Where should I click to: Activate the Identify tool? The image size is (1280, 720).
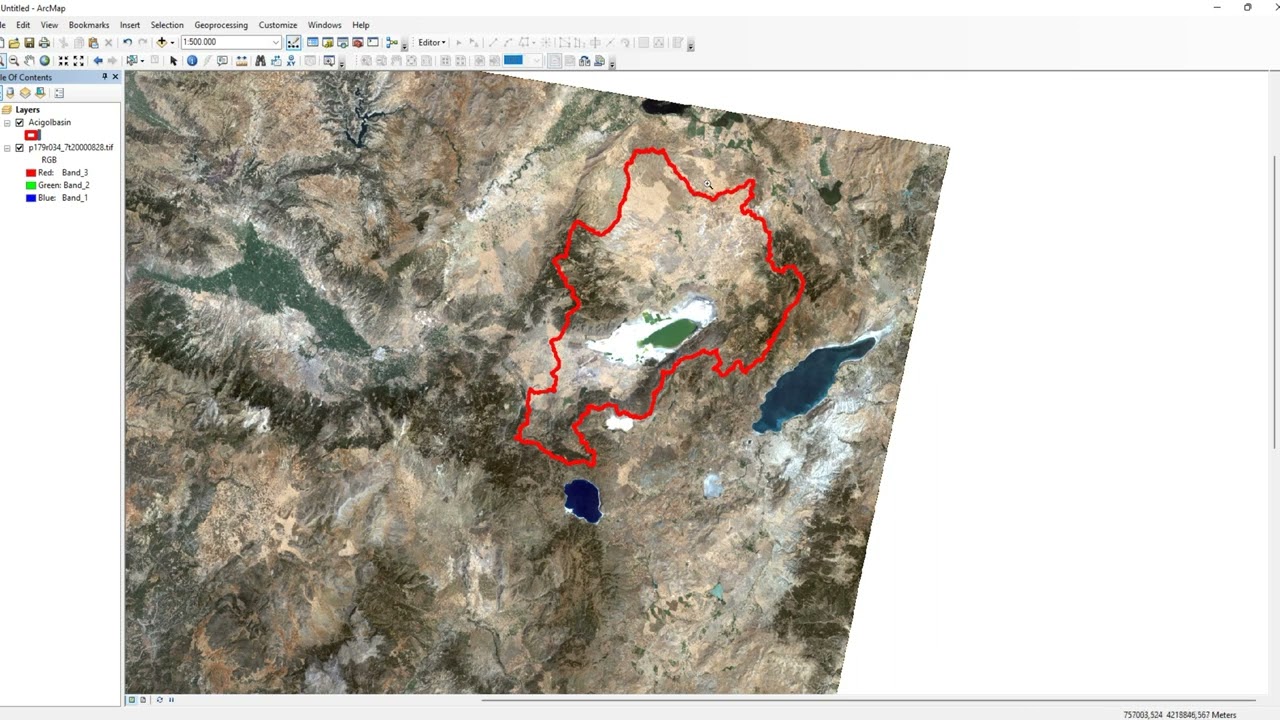192,61
